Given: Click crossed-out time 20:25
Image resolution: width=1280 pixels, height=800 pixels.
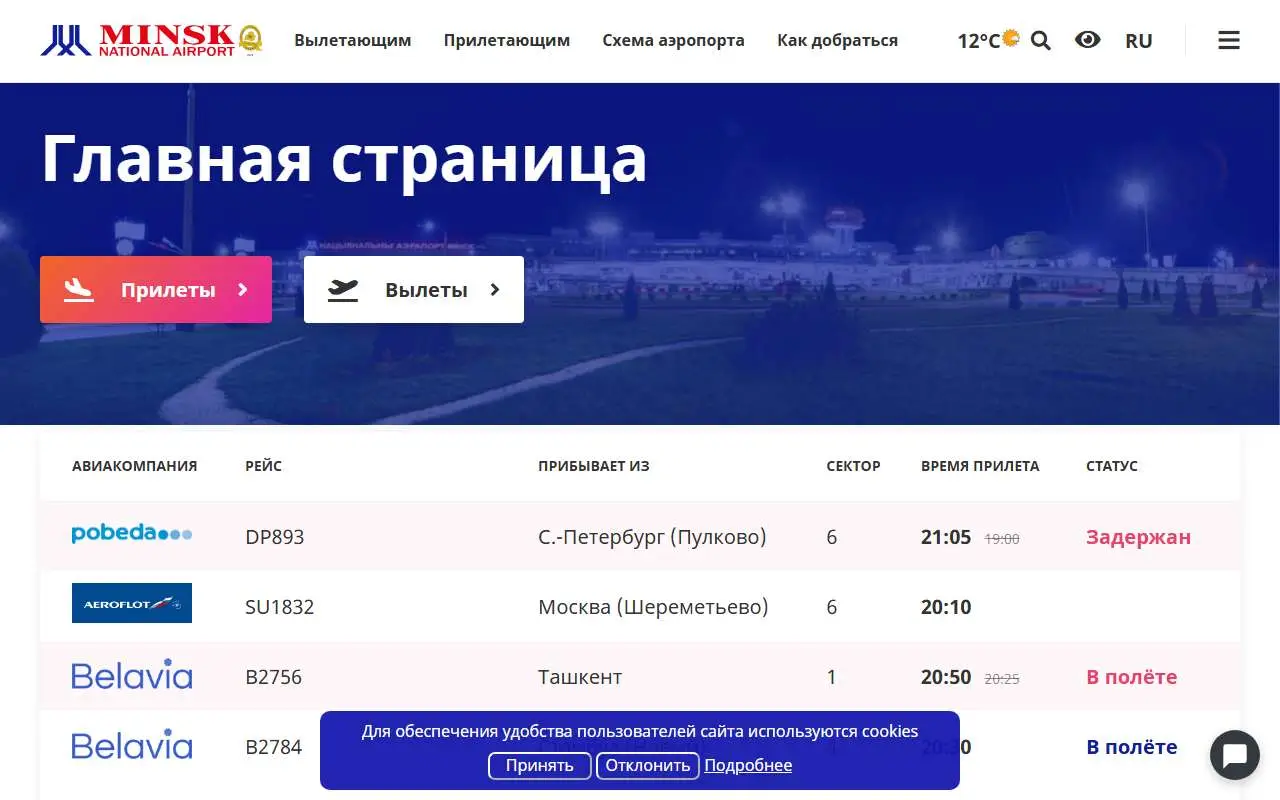Looking at the screenshot, I should click(x=1002, y=679).
